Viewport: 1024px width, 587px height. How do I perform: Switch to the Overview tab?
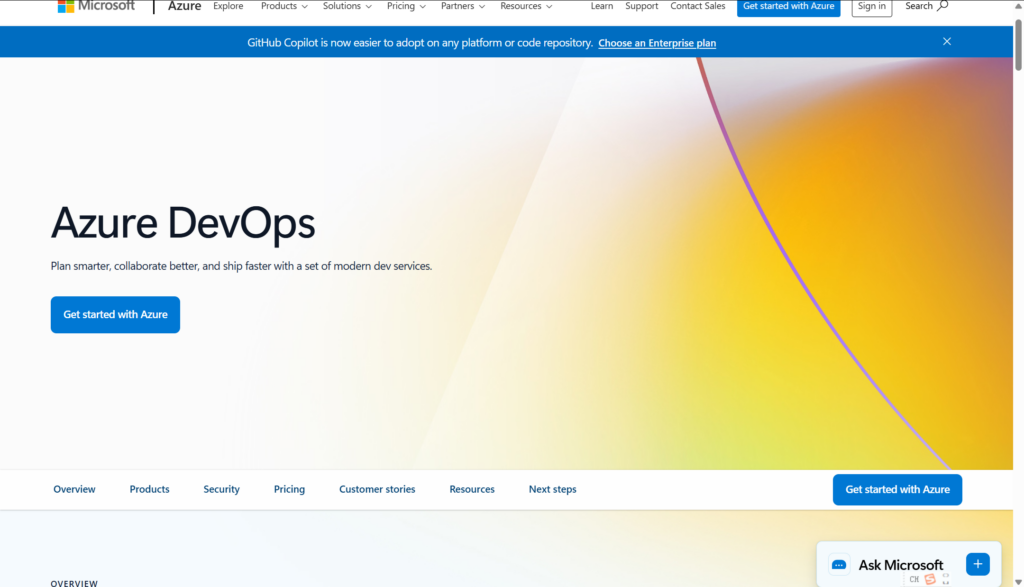pos(74,489)
